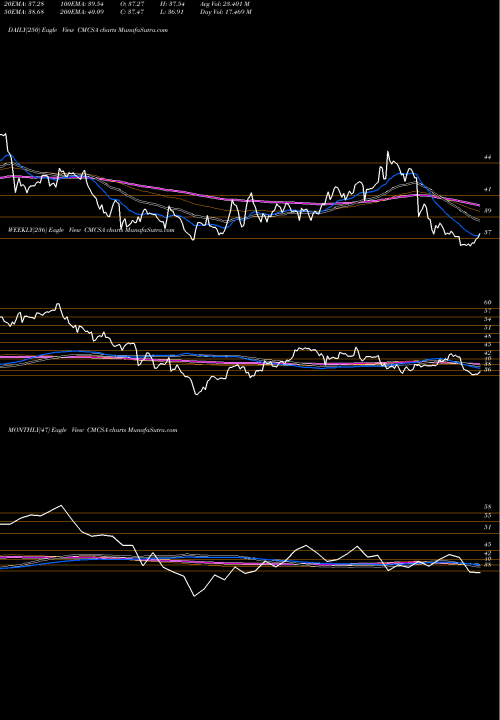Click the 36 price label on weekly chart
Viewport: 500px width, 720px height.
(488, 369)
